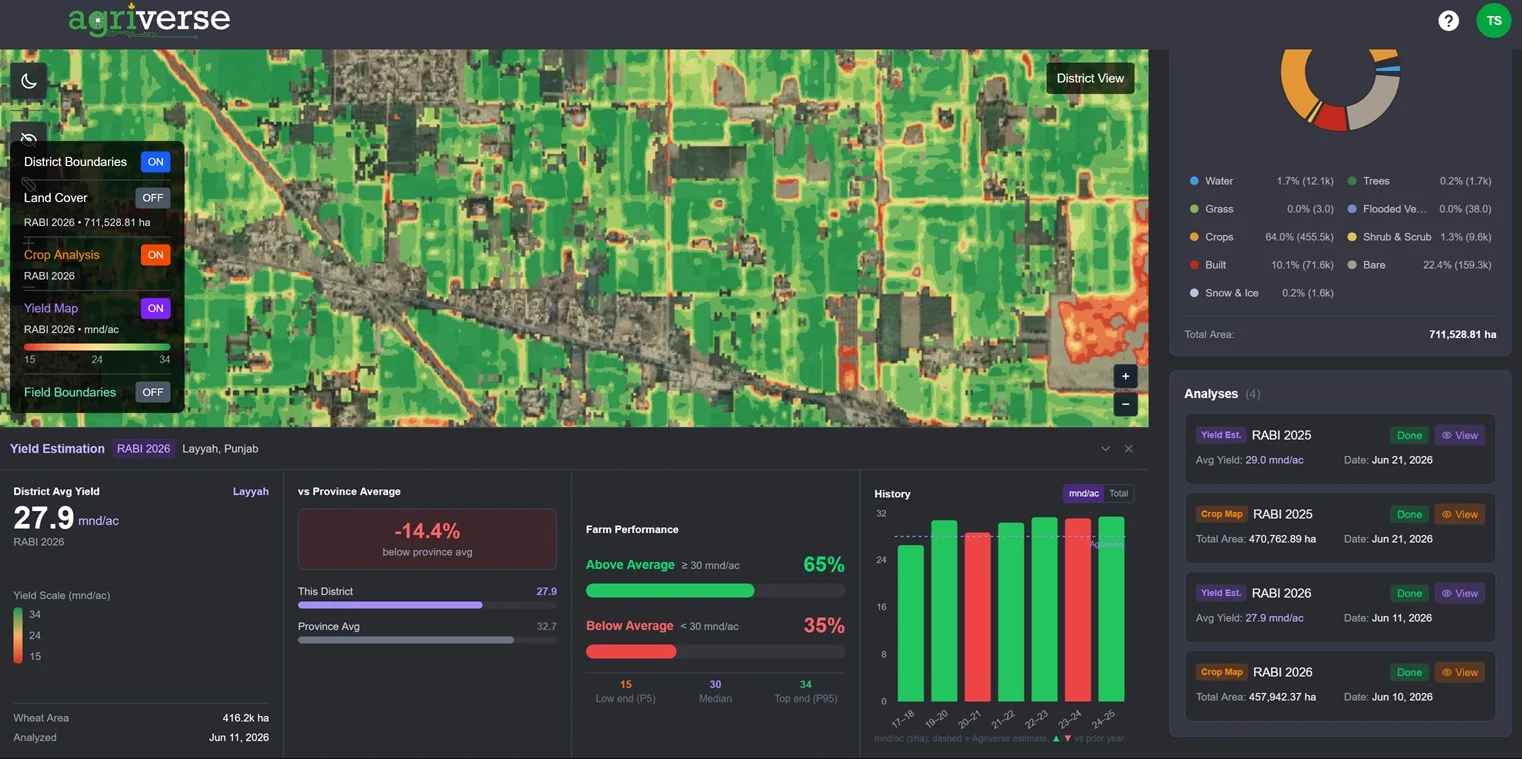Turn off Crop Analysis toggle

(155, 255)
